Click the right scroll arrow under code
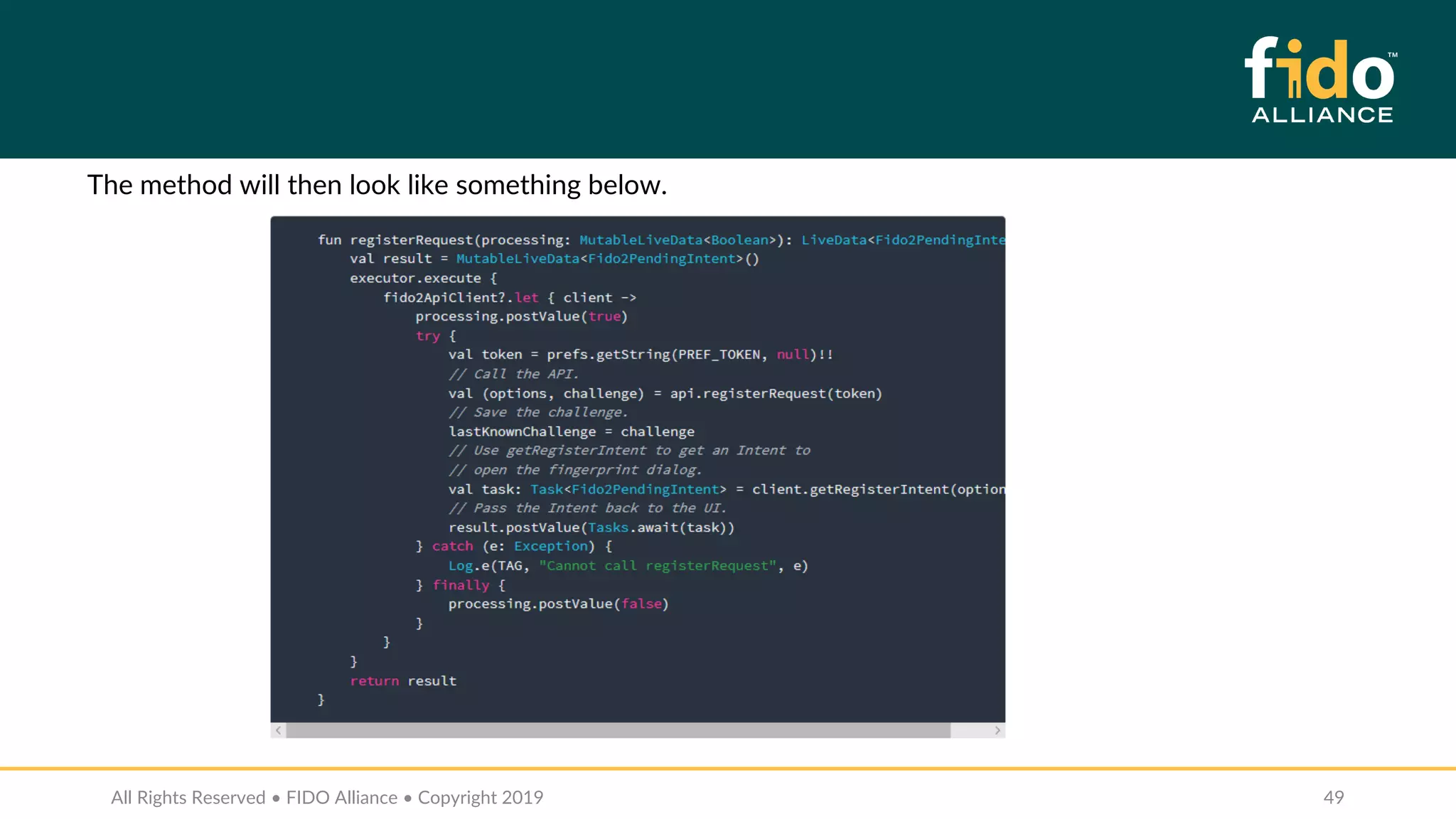Screen dimensions: 1456x819 [997, 730]
